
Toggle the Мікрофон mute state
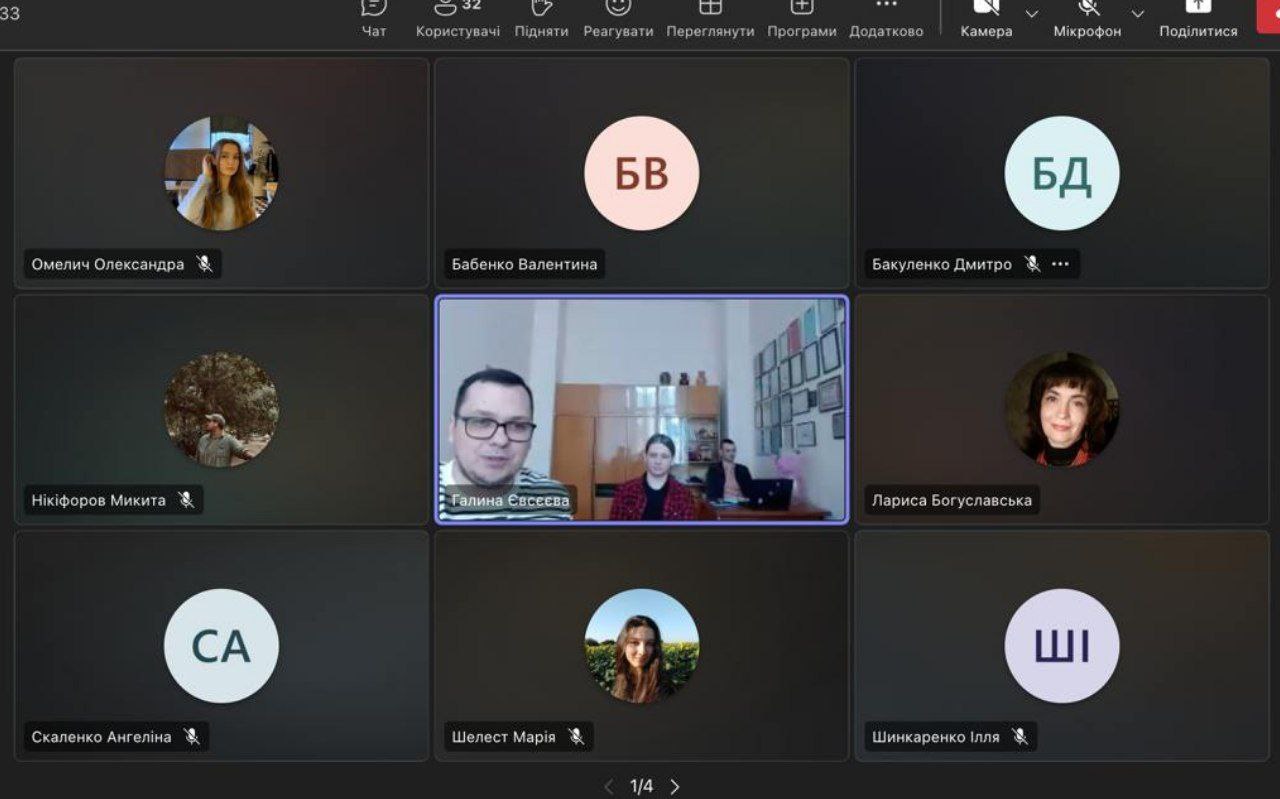tap(1087, 18)
